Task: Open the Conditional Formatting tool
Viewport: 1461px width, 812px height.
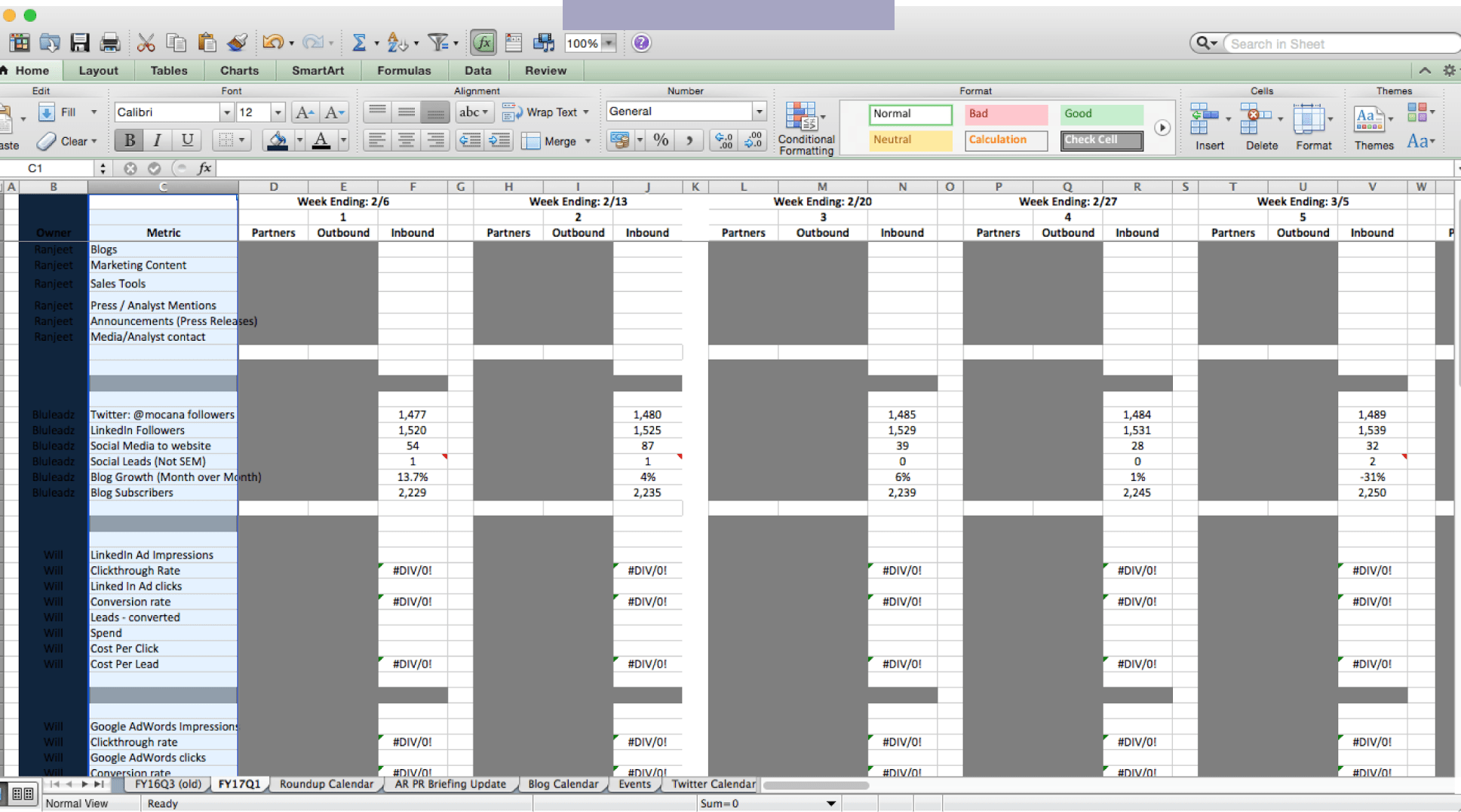Action: 806,127
